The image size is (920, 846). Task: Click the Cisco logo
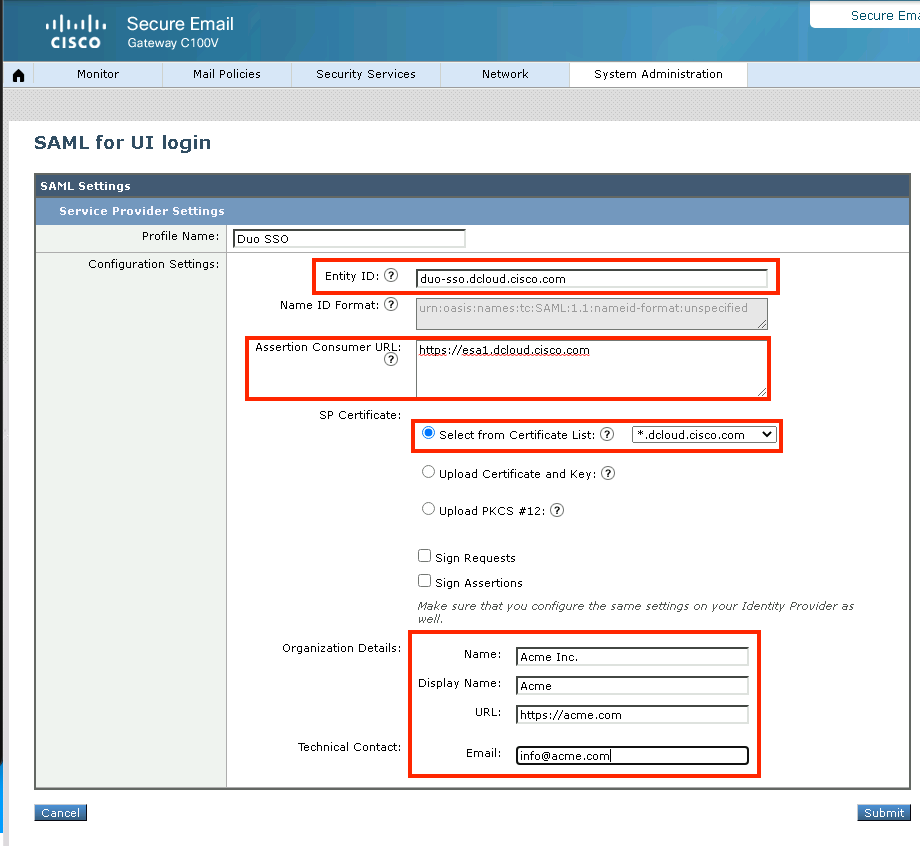(73, 31)
